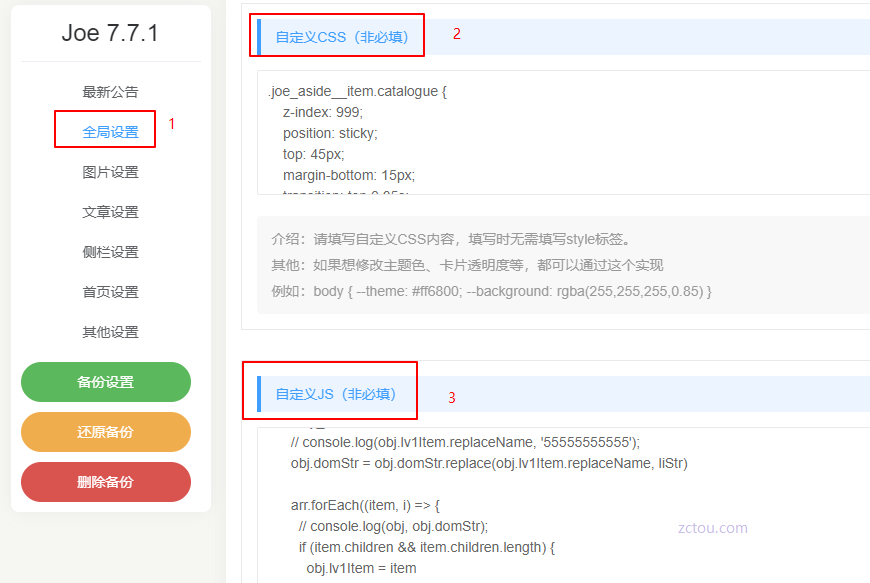Click the 自定义JS（非必填）section header

(337, 391)
